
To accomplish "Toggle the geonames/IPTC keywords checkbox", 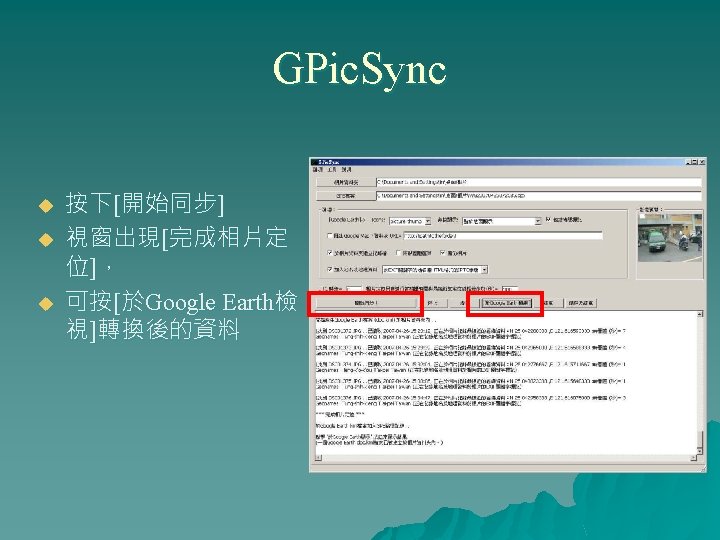I will pyautogui.click(x=330, y=269).
